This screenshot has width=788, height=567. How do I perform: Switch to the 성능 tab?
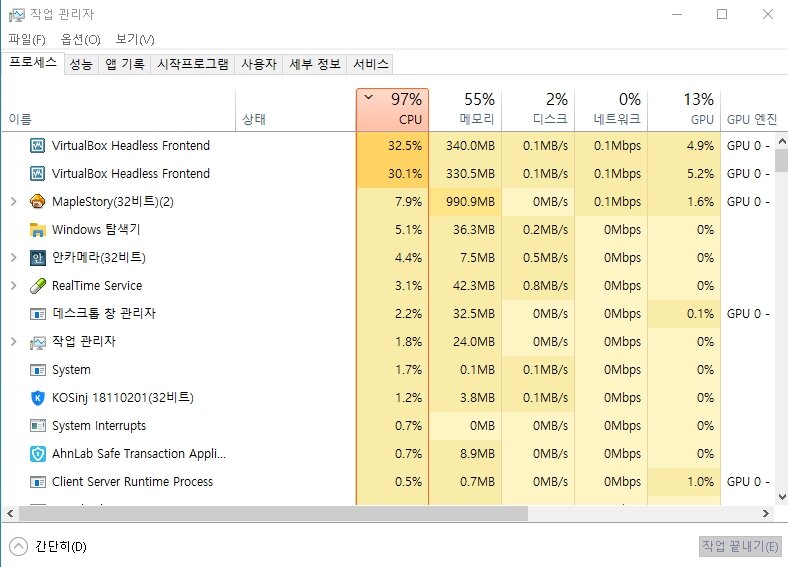pos(81,64)
